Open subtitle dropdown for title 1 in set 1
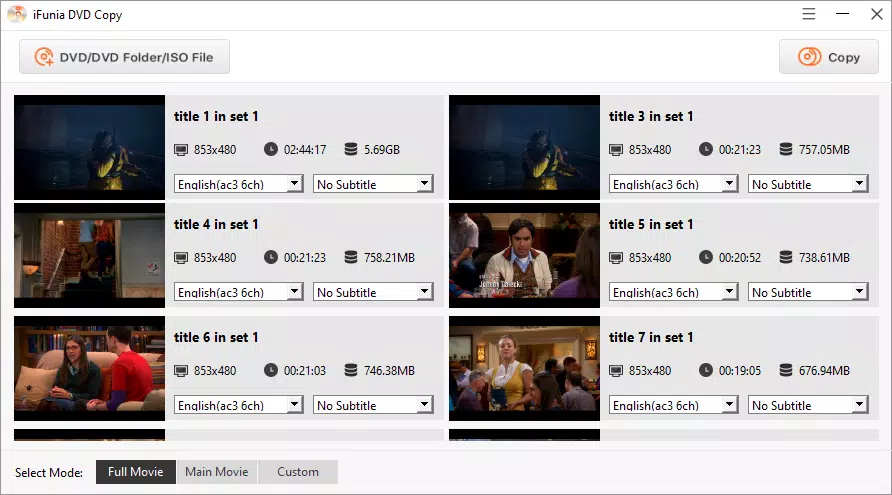This screenshot has width=892, height=495. point(373,184)
